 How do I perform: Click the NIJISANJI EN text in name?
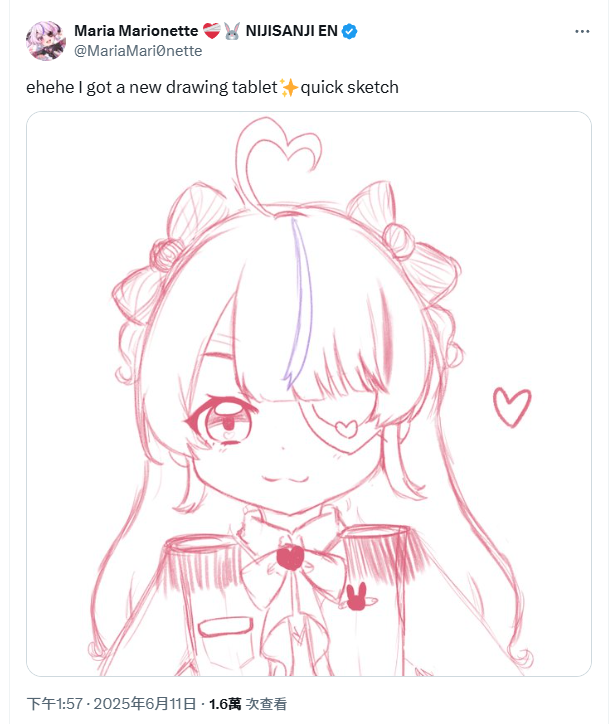click(291, 31)
